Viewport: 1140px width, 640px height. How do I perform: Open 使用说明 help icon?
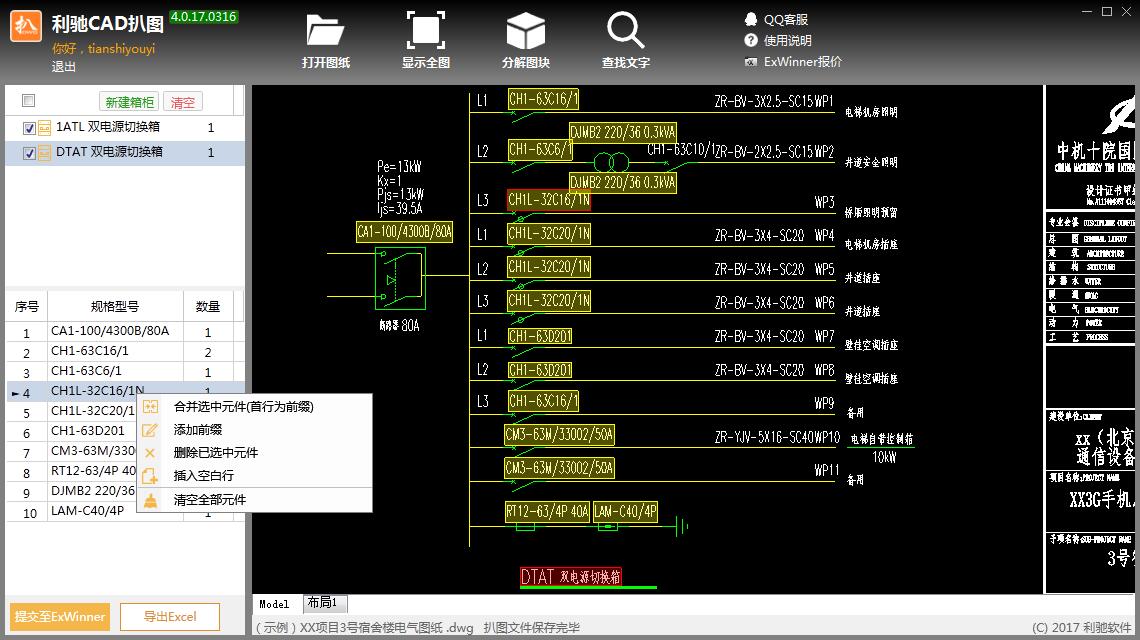[751, 41]
